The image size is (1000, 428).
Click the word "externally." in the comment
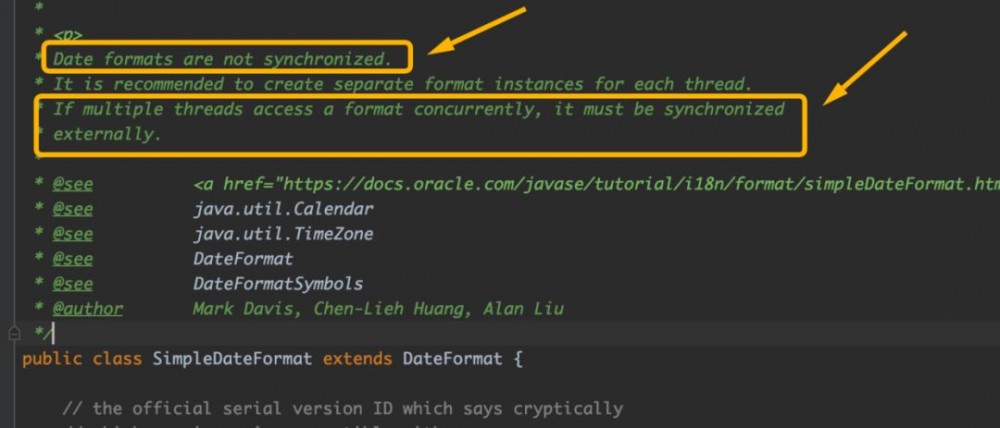coord(107,134)
